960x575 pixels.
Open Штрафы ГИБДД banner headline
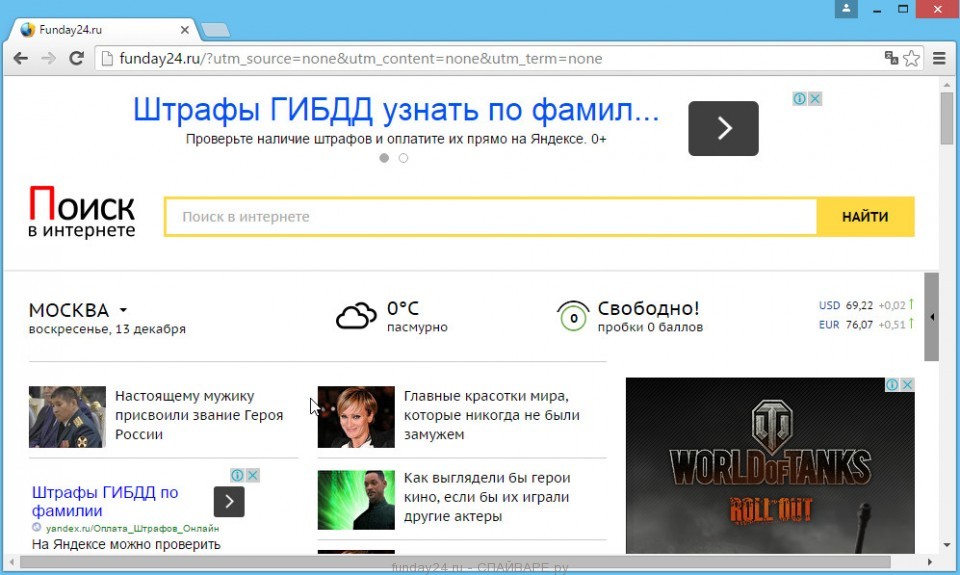click(x=396, y=110)
